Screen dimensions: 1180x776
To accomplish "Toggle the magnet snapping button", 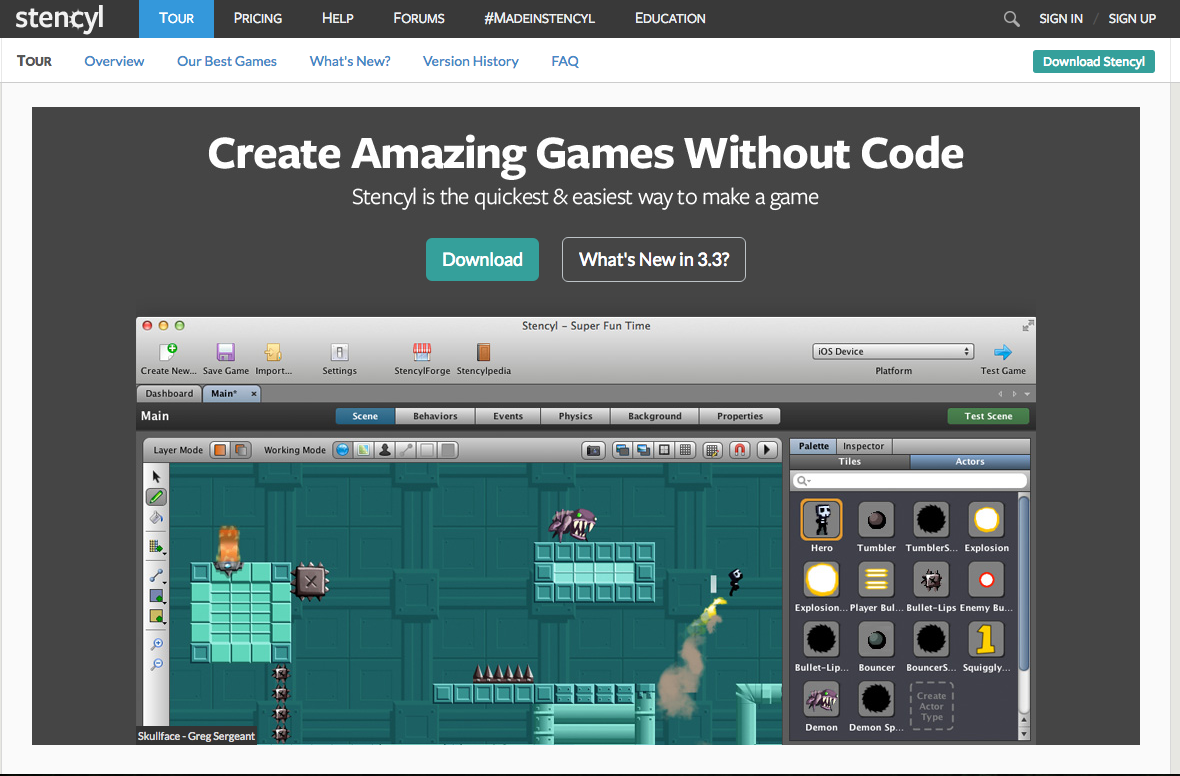I will click(x=740, y=450).
